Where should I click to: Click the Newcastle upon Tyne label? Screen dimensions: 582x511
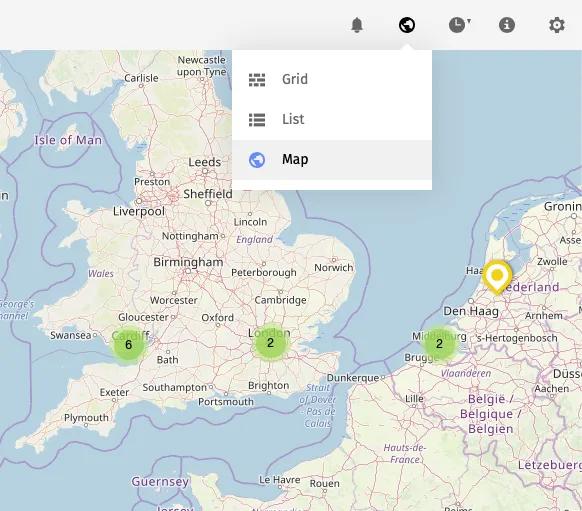[x=202, y=66]
